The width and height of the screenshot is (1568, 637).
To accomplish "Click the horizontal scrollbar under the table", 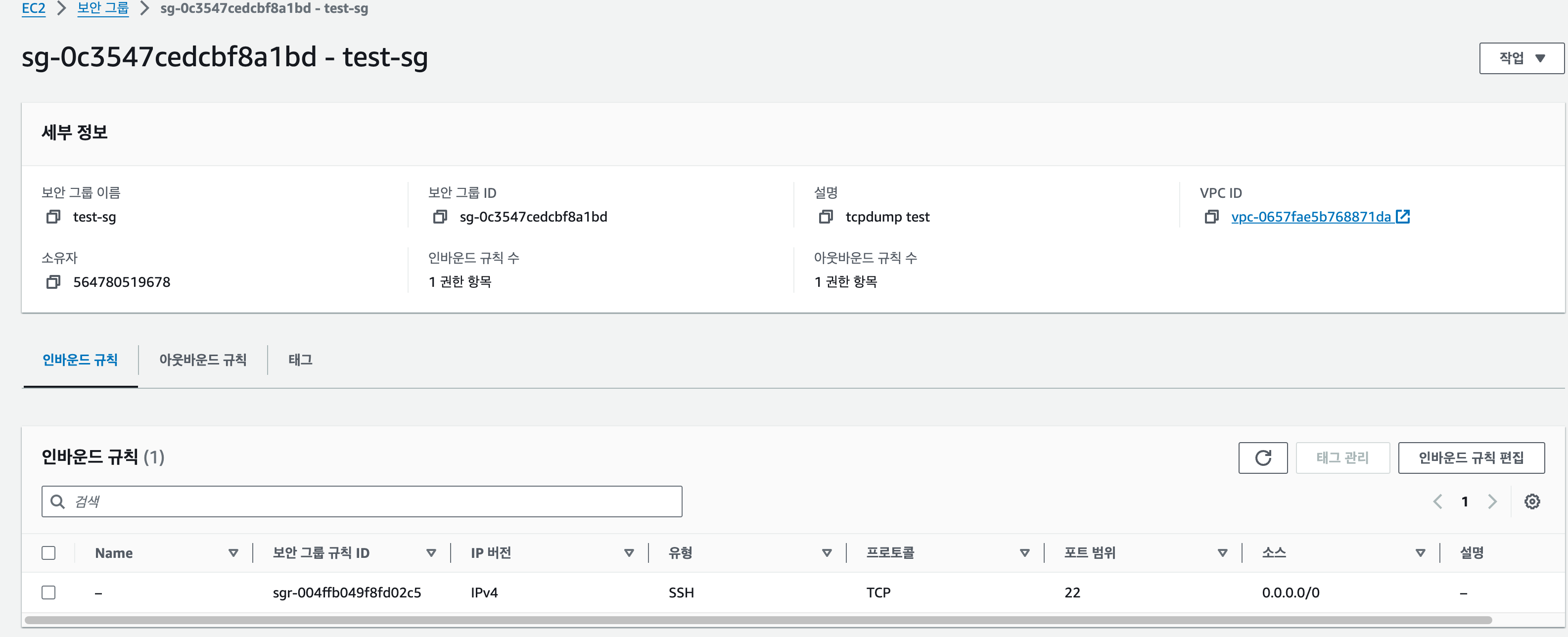I will [x=758, y=620].
